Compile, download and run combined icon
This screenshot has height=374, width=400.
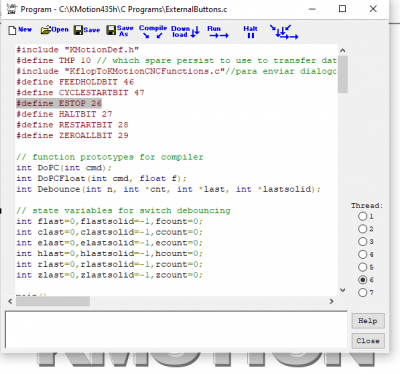coord(284,32)
